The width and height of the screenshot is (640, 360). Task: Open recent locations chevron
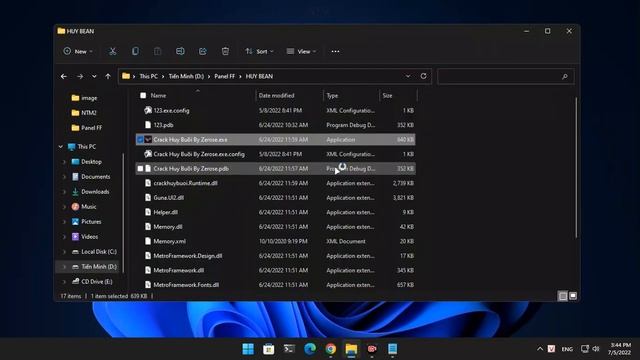tap(94, 76)
